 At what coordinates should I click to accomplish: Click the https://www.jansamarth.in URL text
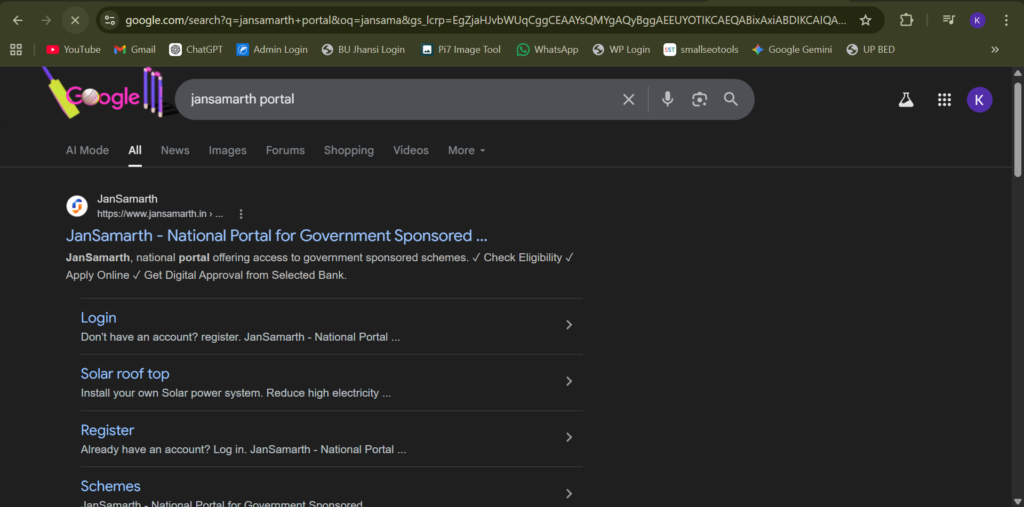[x=152, y=214]
